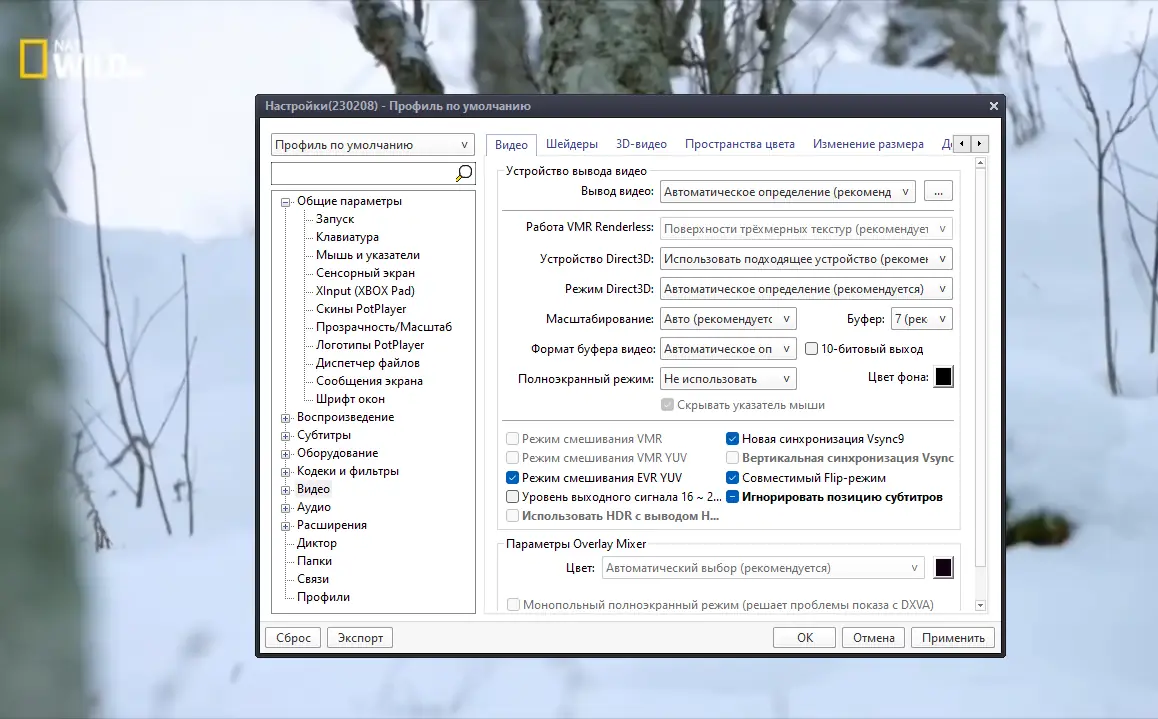Select Логотипы PotPlayer tree item

[370, 345]
